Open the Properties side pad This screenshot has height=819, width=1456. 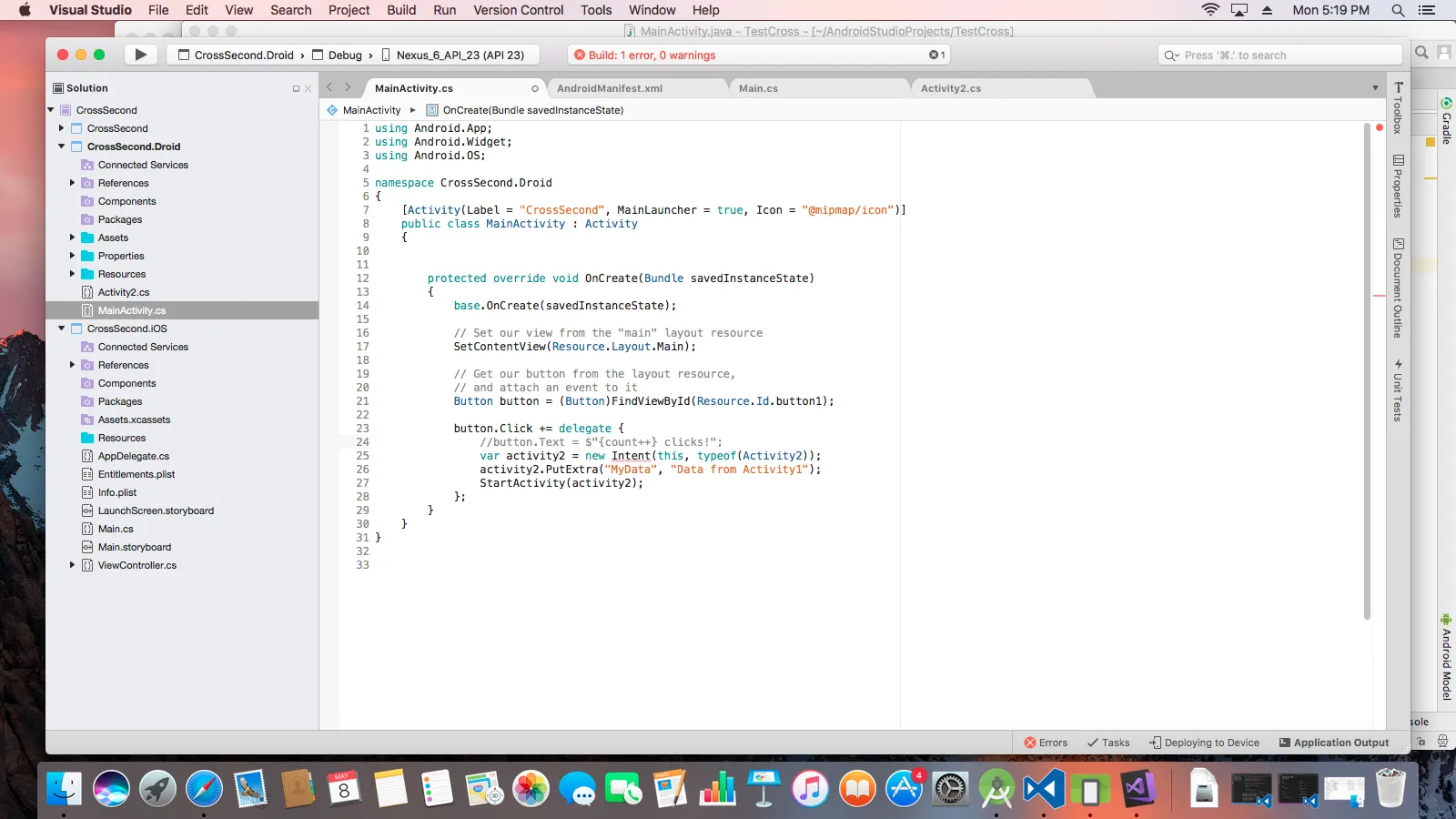point(1398,187)
